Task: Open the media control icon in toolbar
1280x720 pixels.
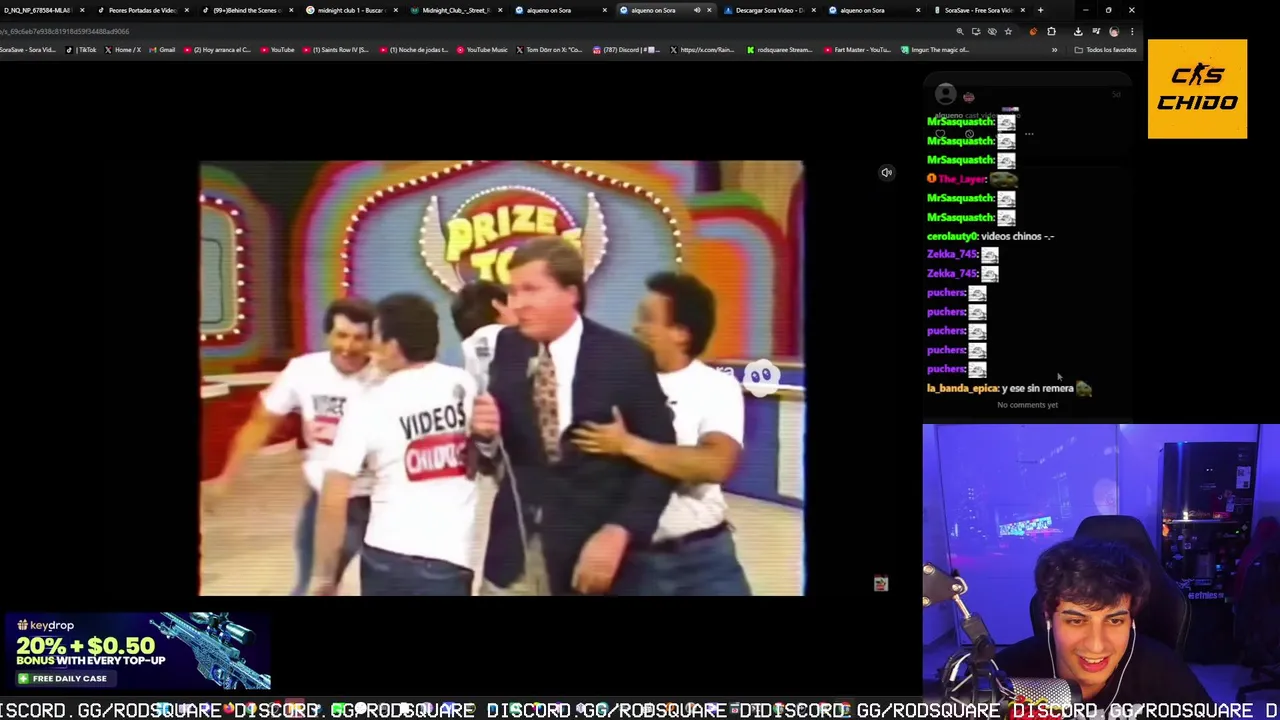Action: (x=1096, y=31)
